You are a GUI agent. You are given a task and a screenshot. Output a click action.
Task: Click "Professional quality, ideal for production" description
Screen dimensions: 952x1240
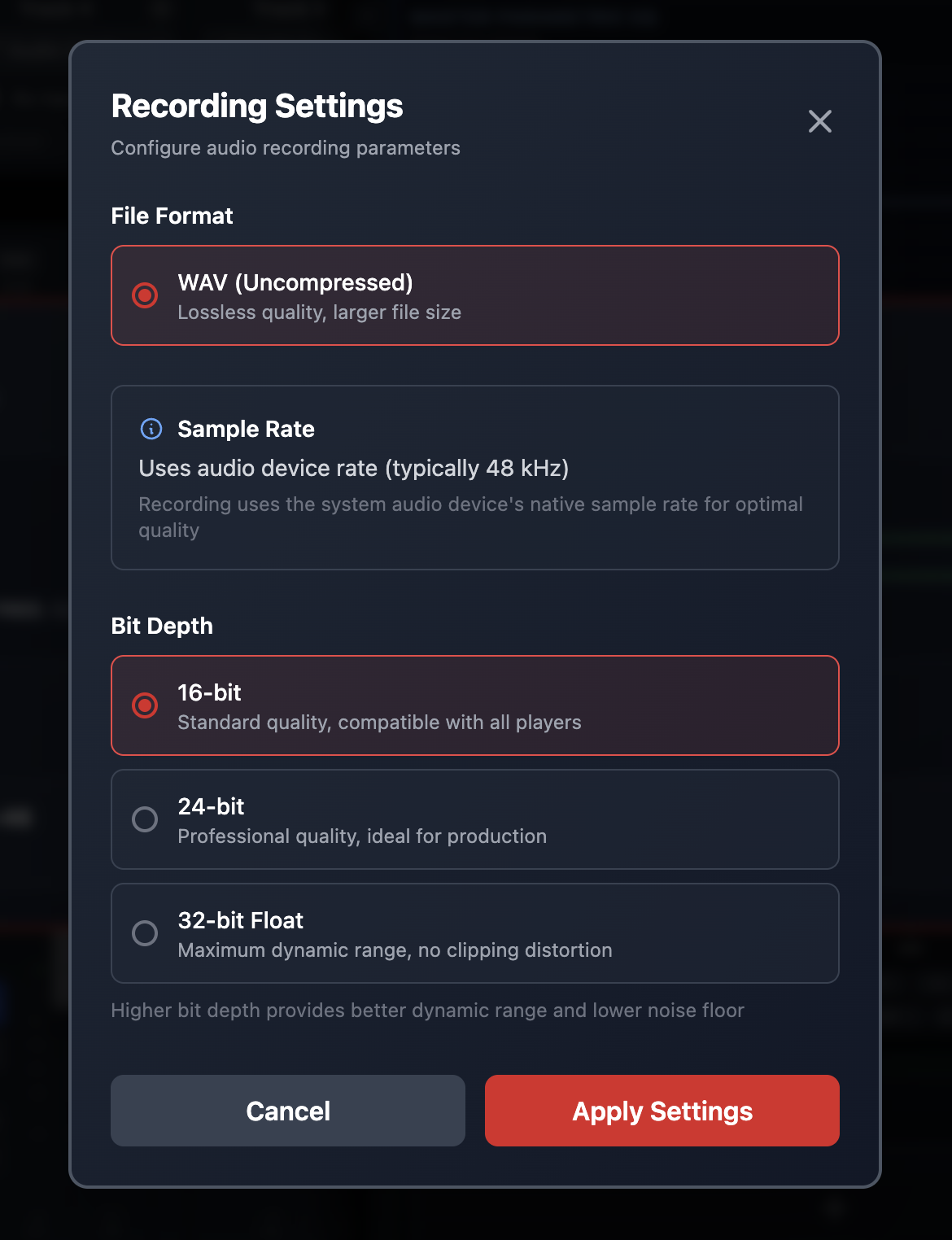point(362,836)
